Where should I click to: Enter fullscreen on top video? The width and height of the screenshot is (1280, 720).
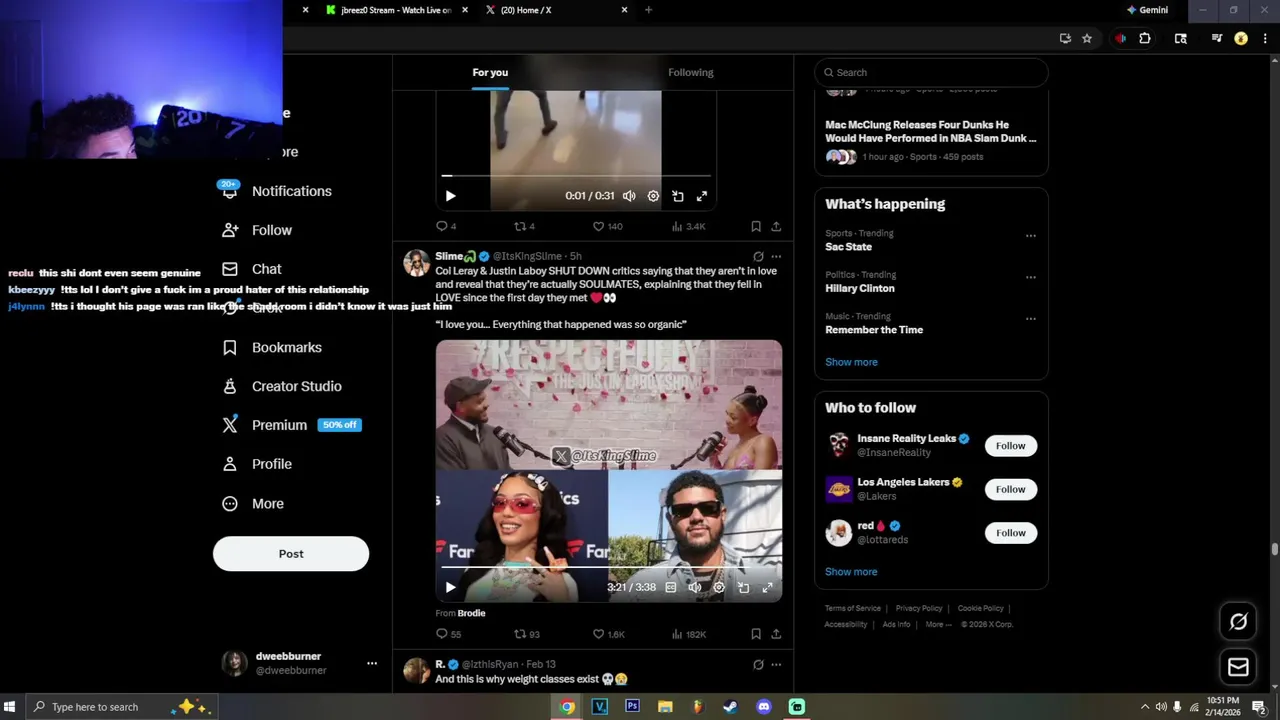pos(701,196)
